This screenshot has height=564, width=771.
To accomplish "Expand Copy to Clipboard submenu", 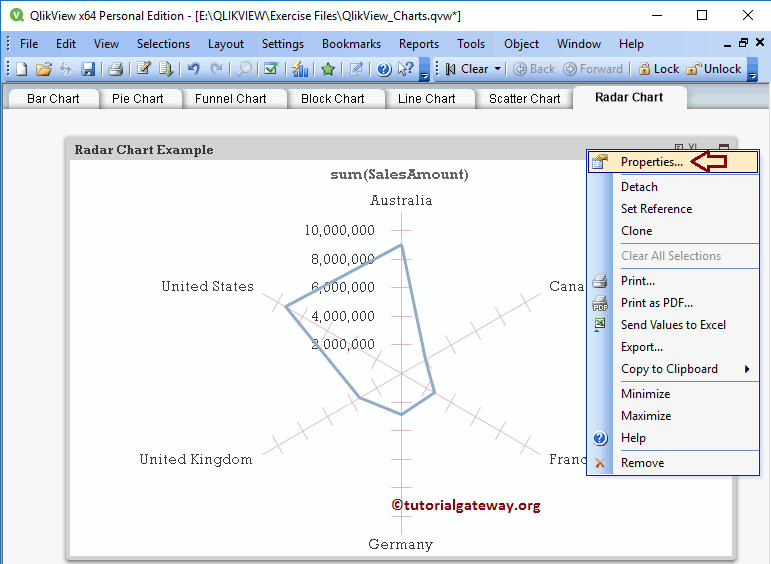I will click(673, 369).
